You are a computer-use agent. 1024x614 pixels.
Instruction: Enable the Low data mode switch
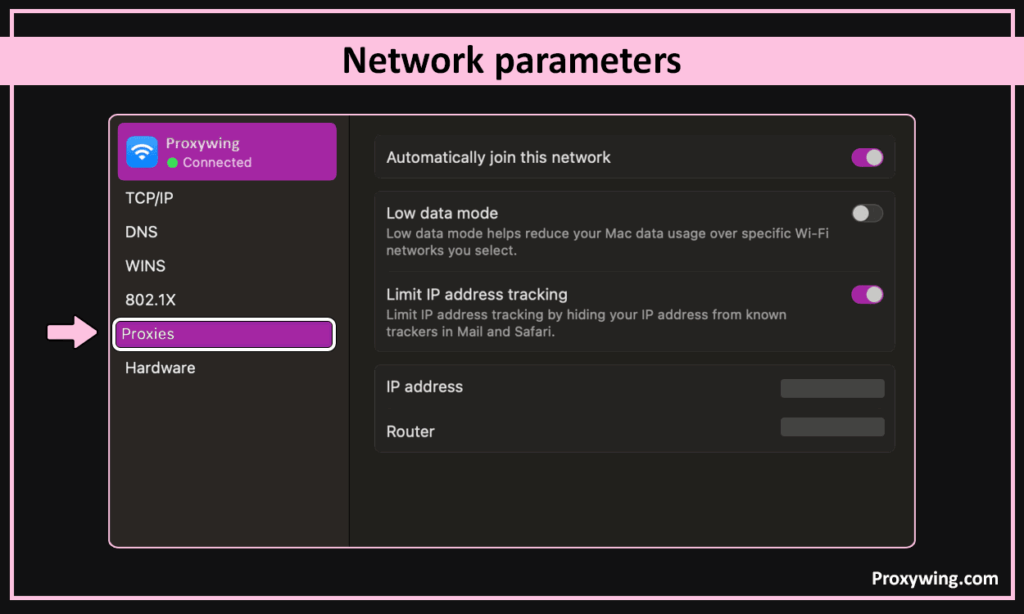pyautogui.click(x=867, y=213)
